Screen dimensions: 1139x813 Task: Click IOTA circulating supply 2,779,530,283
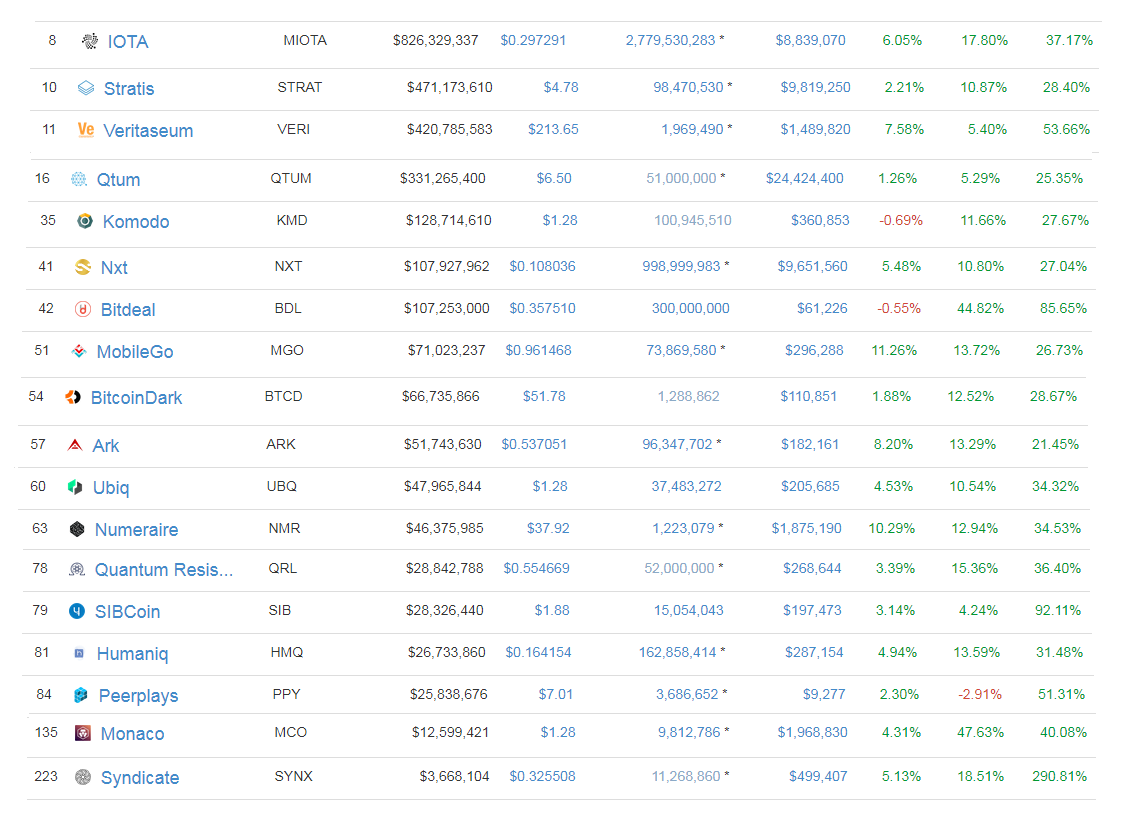pos(670,41)
